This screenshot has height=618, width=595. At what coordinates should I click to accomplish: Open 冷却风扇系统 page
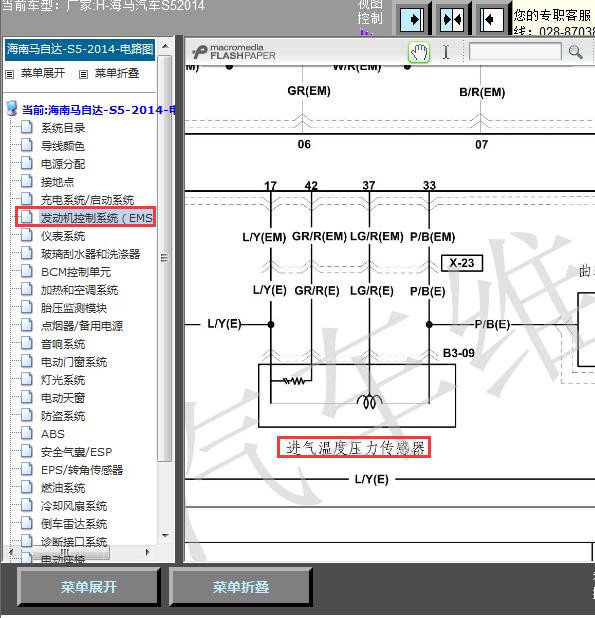click(74, 506)
